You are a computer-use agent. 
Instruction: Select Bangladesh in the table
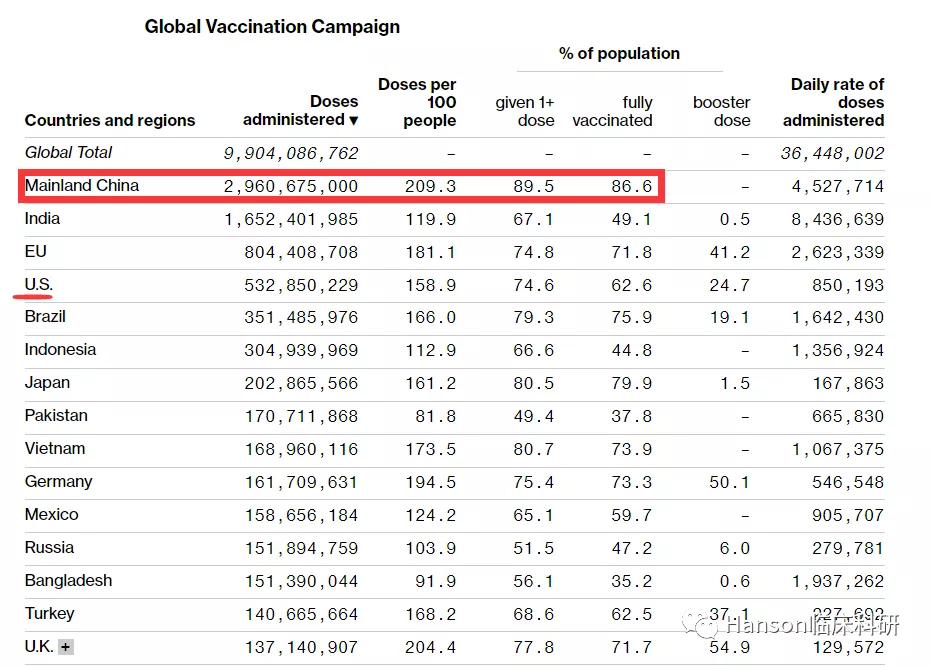68,581
